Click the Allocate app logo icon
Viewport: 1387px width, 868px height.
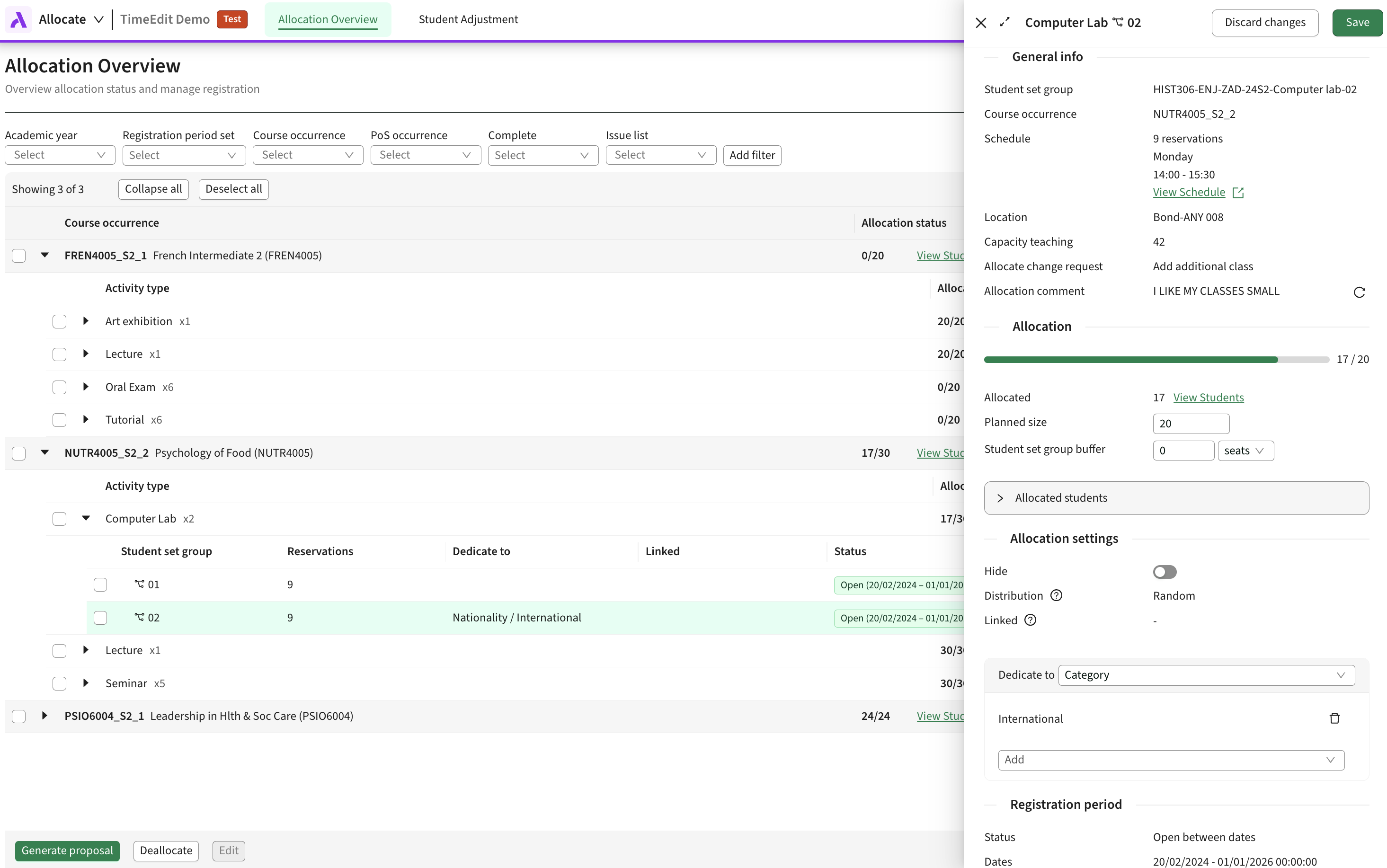(x=18, y=19)
